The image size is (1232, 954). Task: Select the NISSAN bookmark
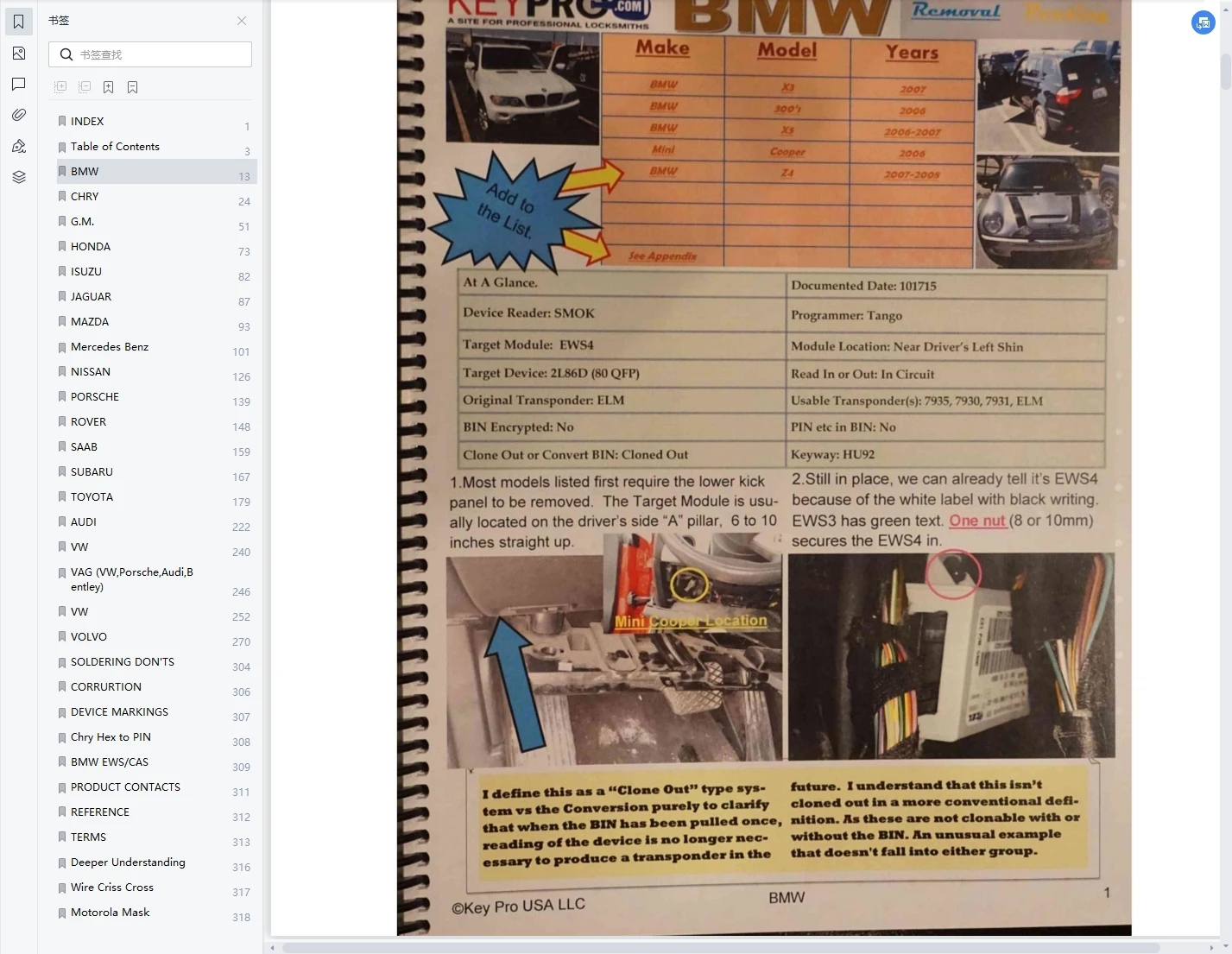click(156, 372)
